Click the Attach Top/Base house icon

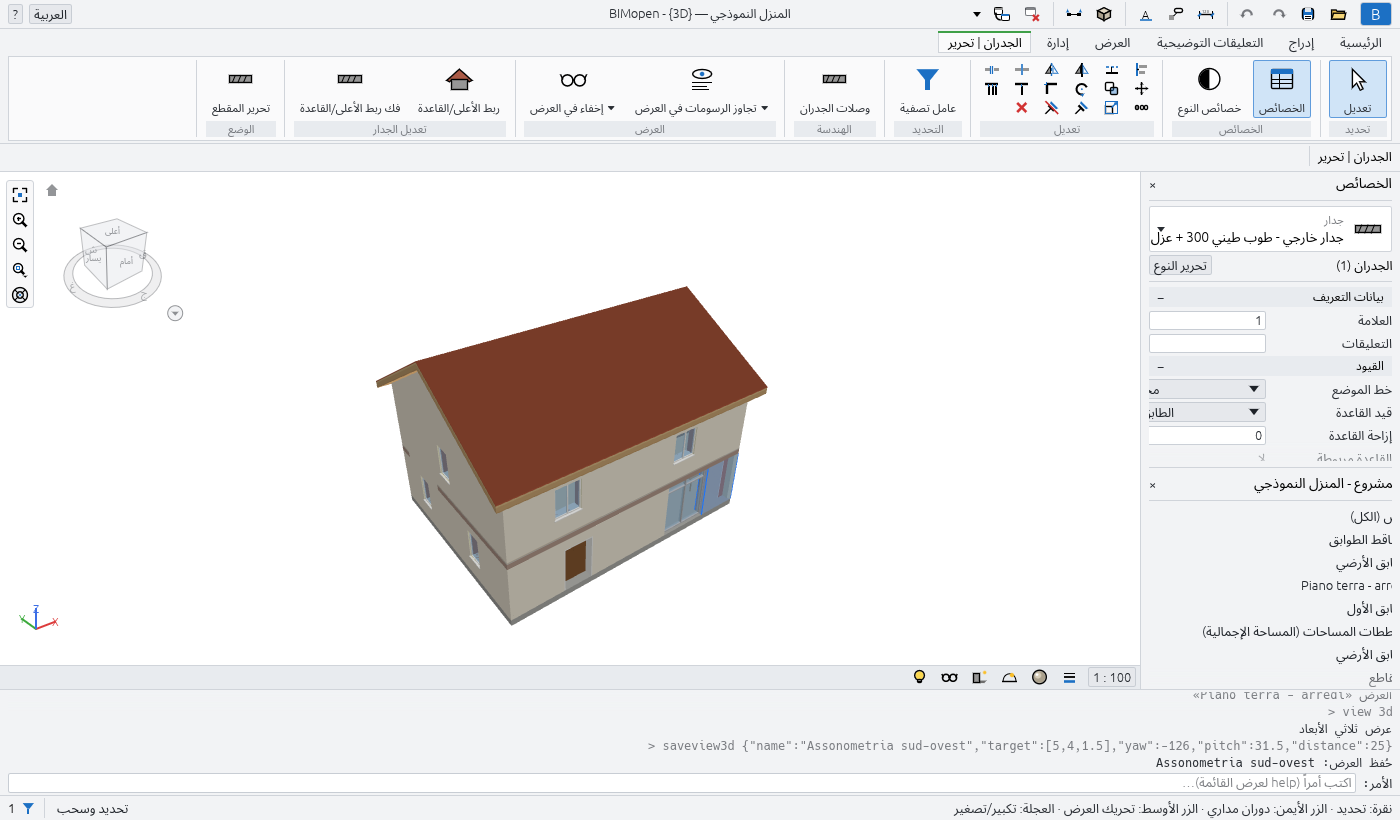coord(458,80)
